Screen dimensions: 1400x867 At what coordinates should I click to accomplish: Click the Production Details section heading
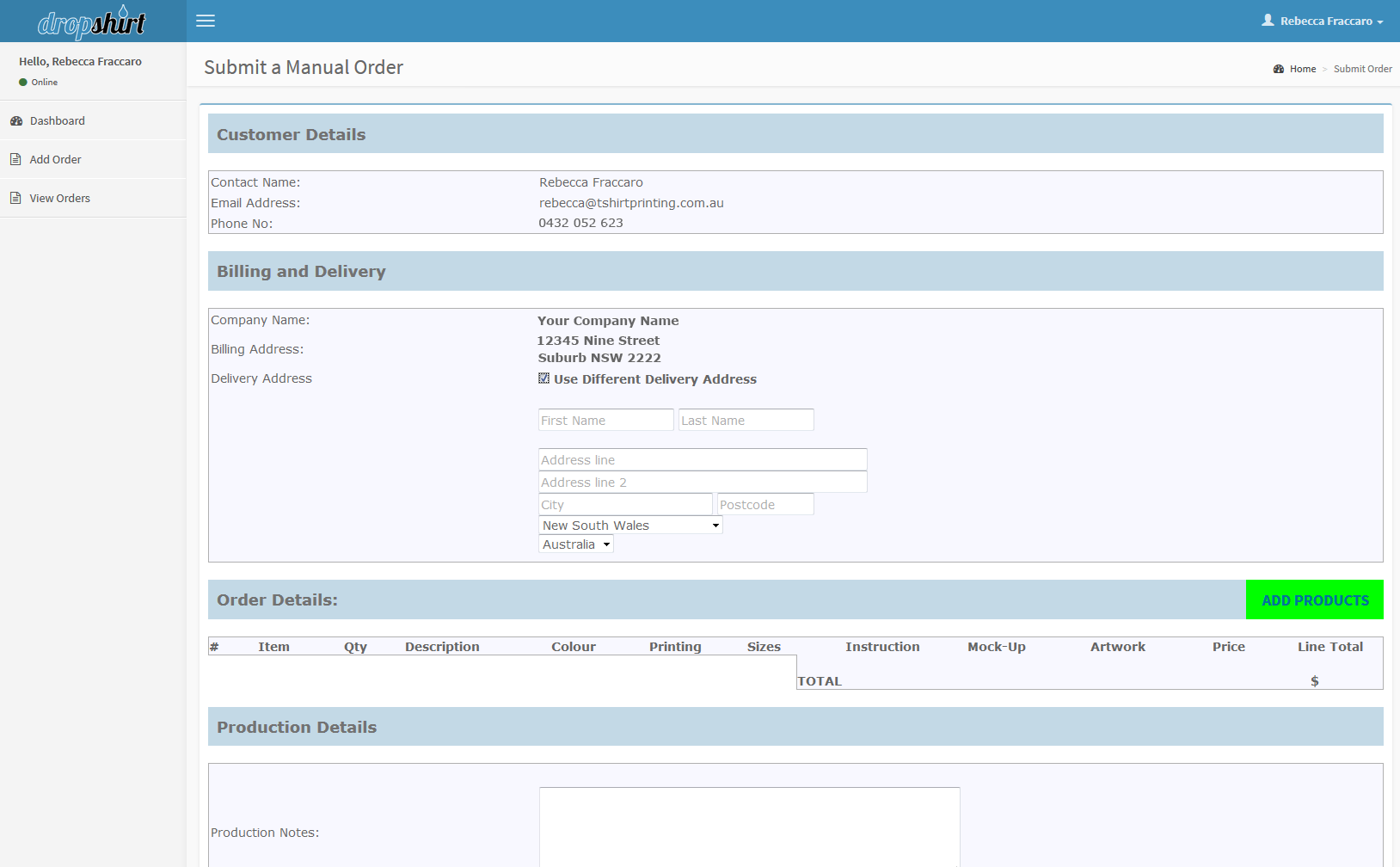(x=297, y=727)
